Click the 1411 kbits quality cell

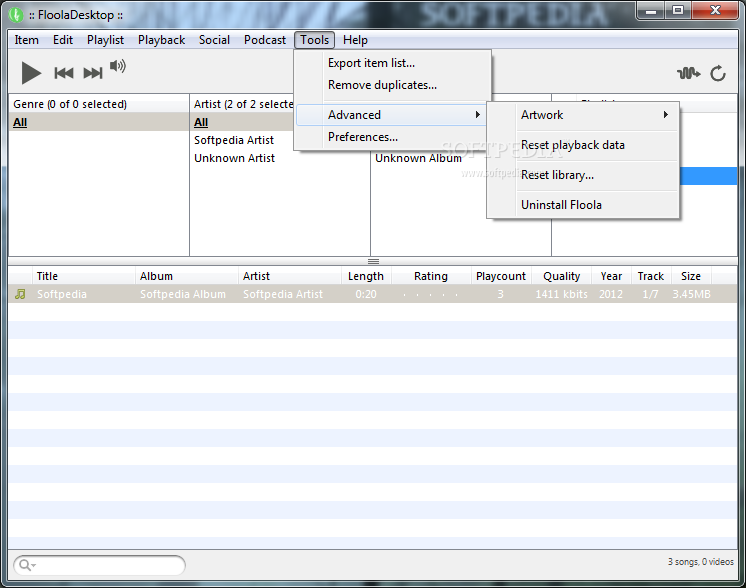[561, 294]
